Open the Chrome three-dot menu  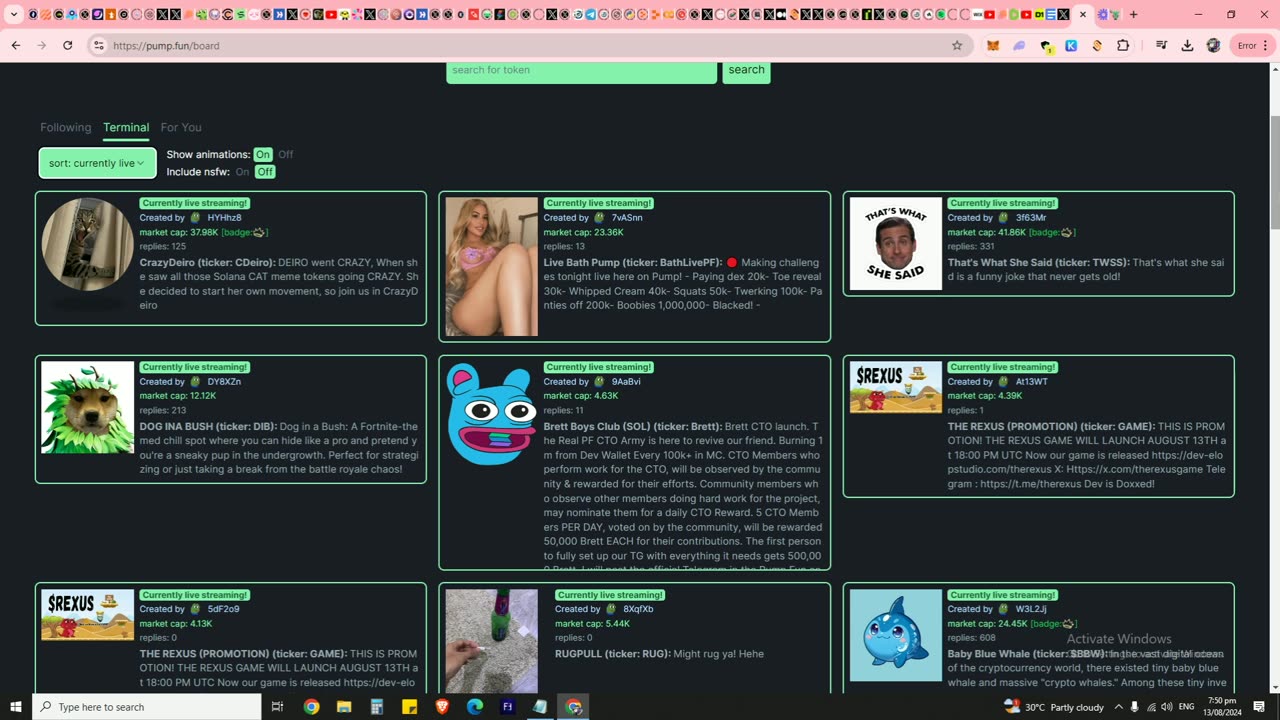coord(1266,45)
